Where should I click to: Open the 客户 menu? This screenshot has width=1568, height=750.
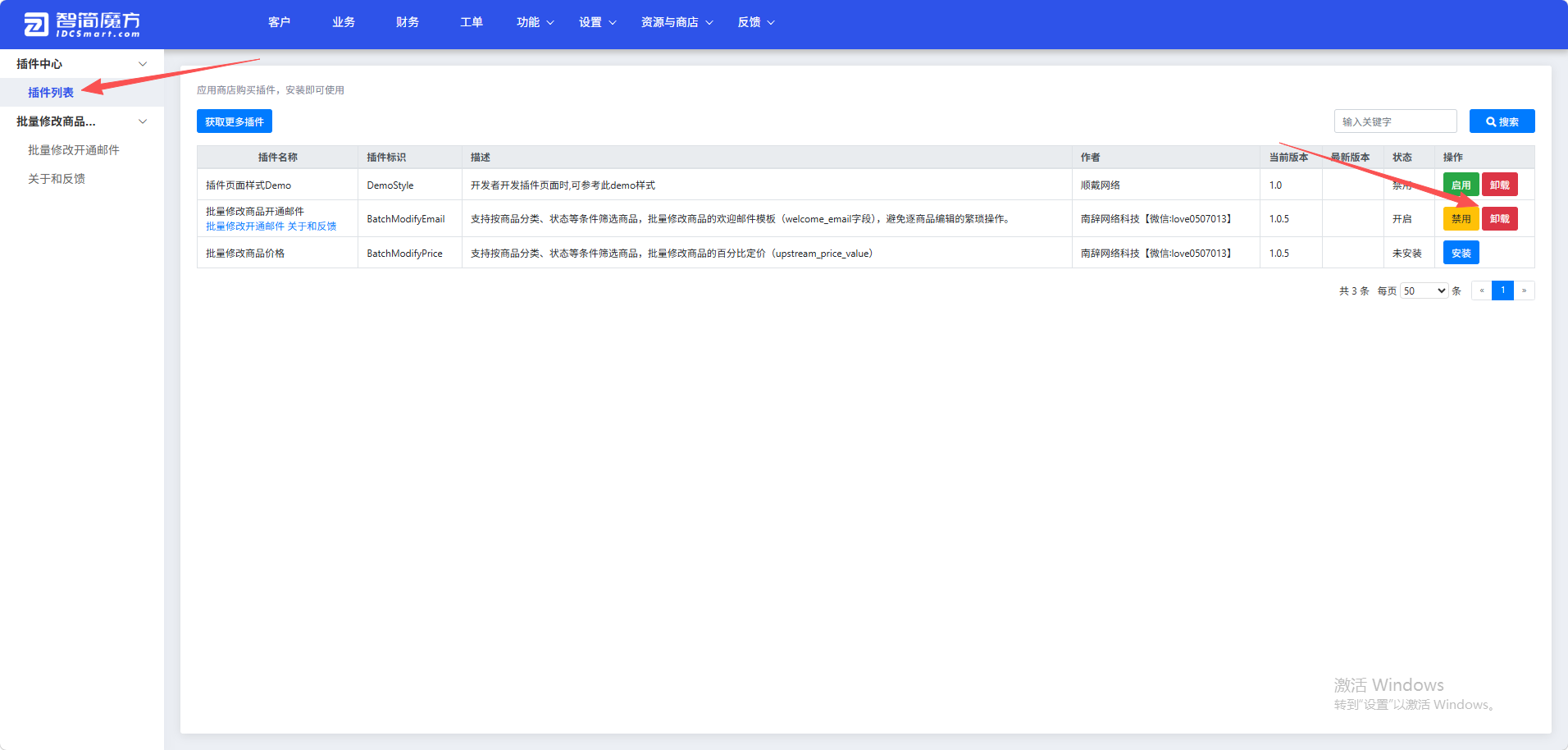(279, 22)
